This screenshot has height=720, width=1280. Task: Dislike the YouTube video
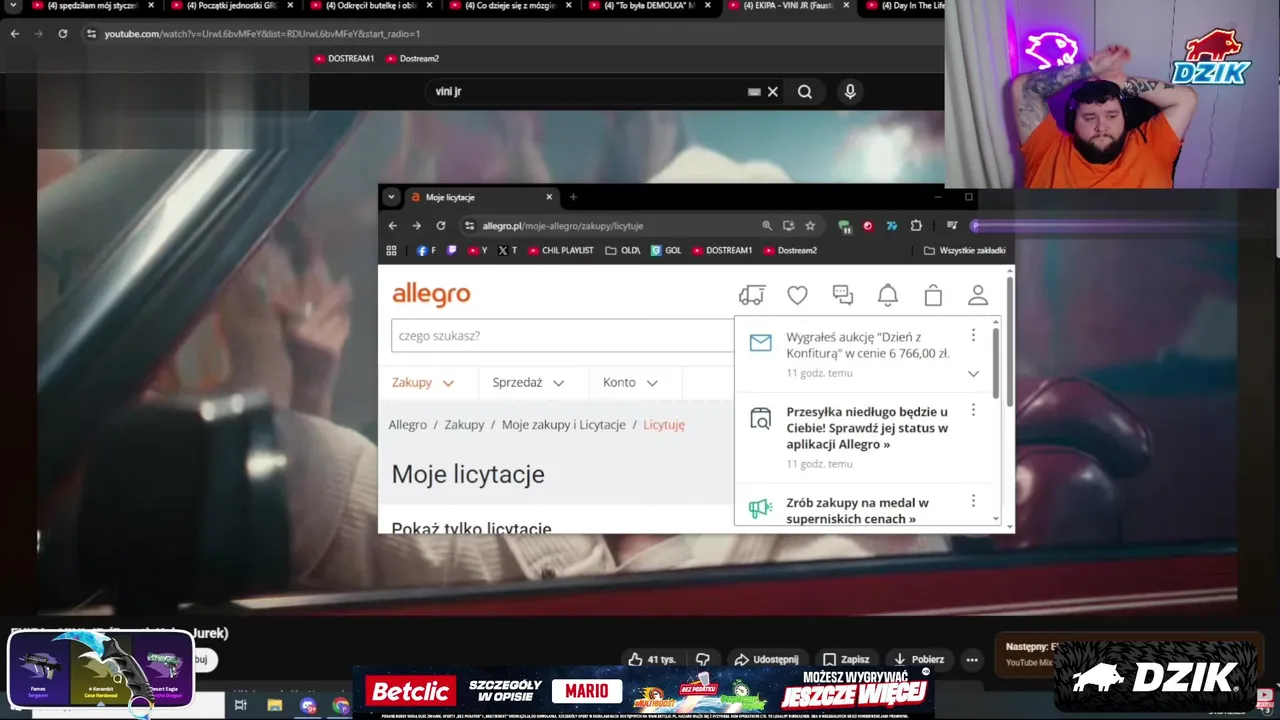point(703,659)
